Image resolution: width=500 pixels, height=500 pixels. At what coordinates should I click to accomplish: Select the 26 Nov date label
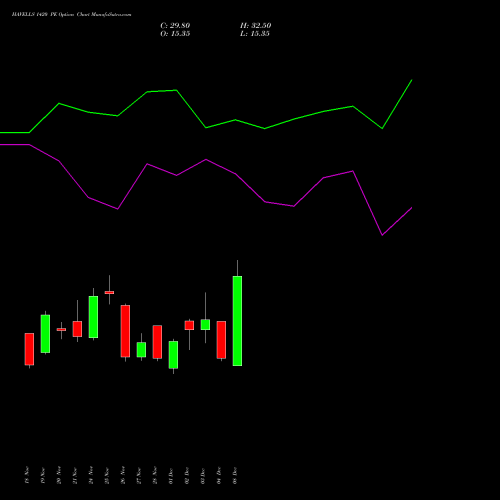(x=123, y=475)
